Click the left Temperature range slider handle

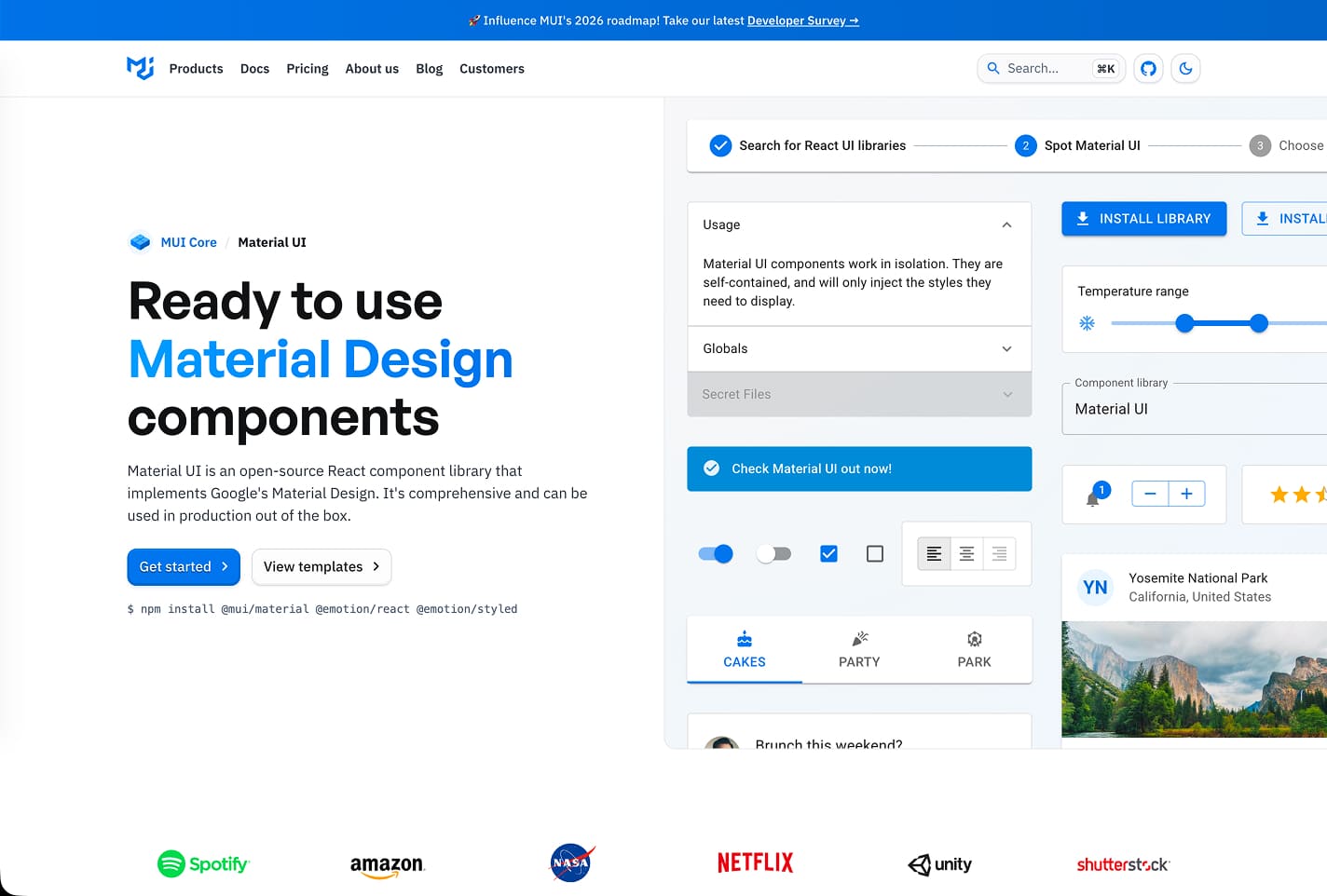tap(1184, 323)
